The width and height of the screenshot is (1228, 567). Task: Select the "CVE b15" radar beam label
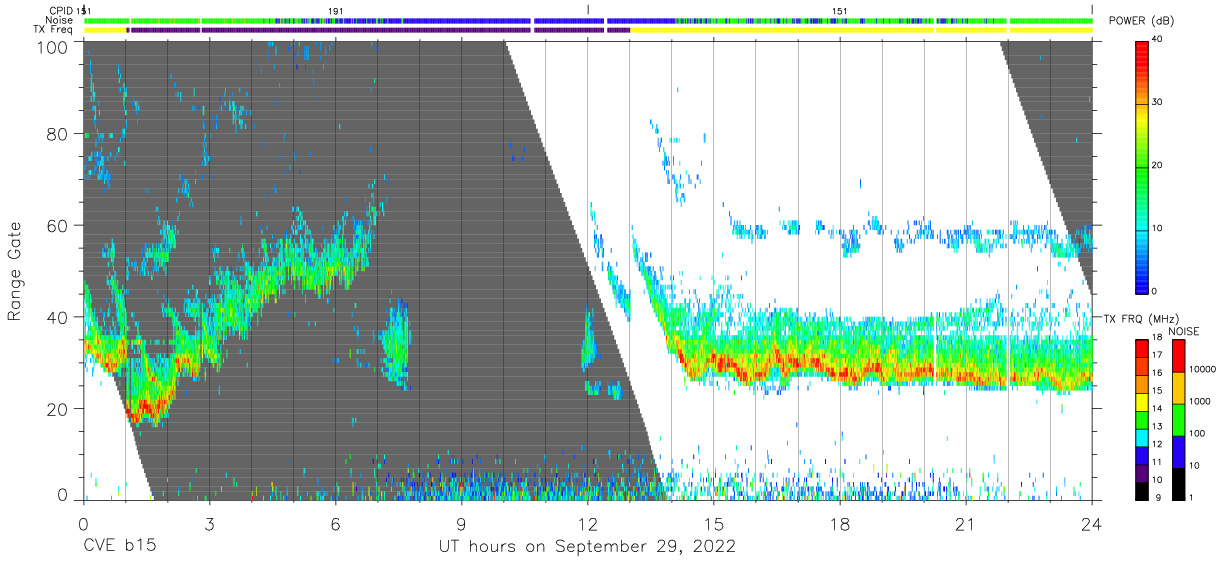[119, 547]
